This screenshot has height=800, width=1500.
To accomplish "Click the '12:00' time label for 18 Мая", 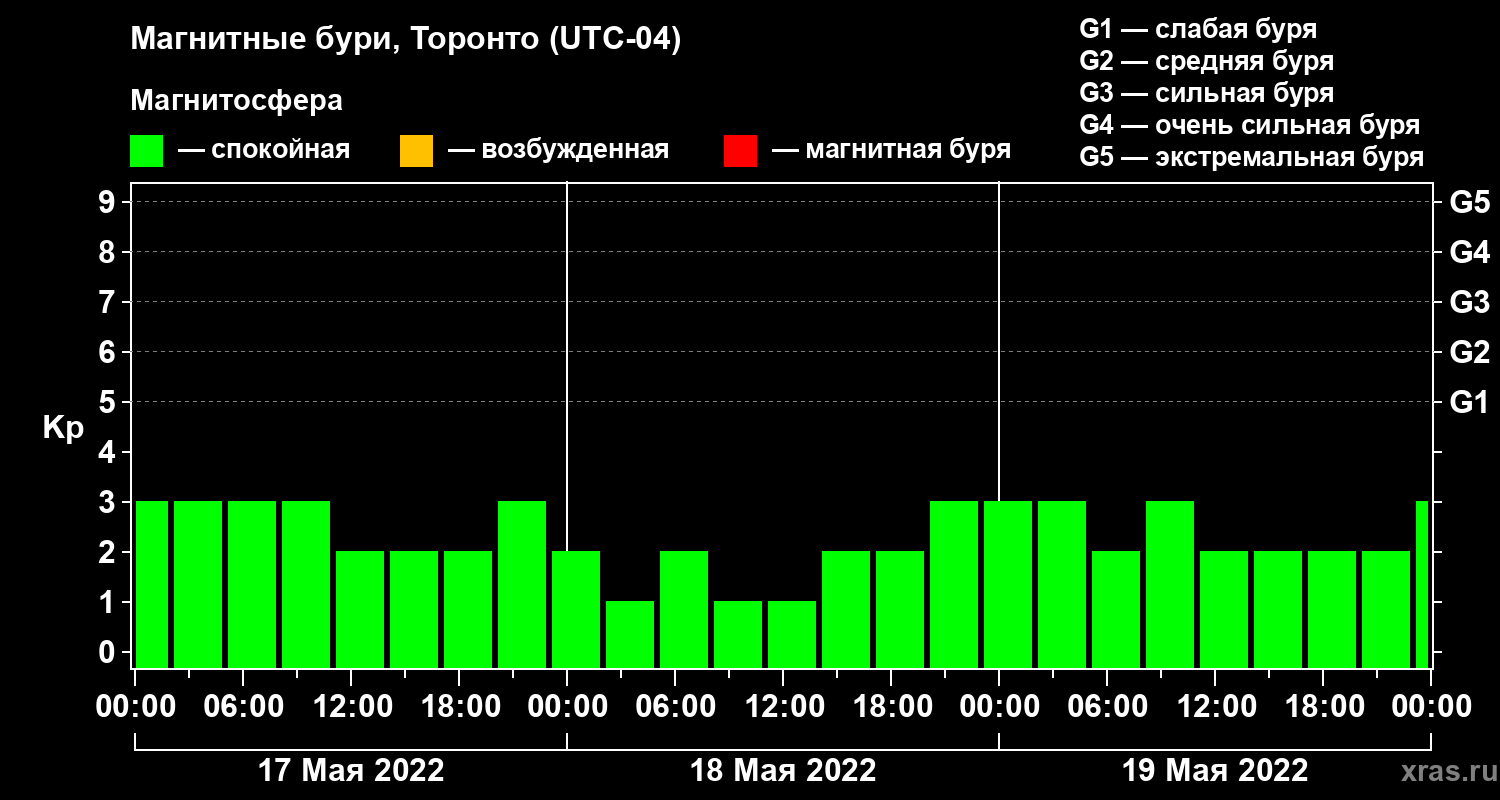I will (783, 706).
